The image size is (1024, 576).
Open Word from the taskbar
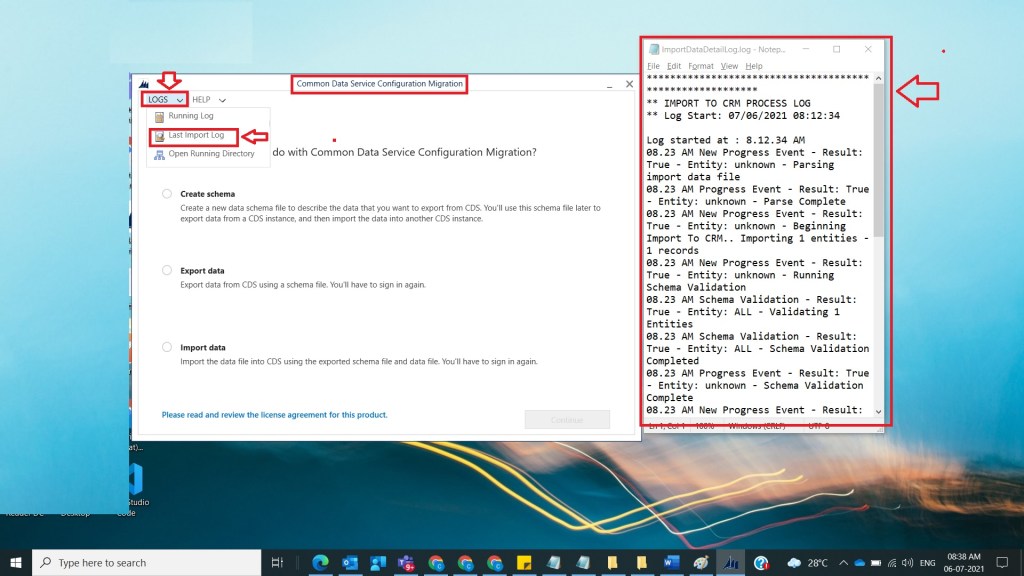click(670, 562)
